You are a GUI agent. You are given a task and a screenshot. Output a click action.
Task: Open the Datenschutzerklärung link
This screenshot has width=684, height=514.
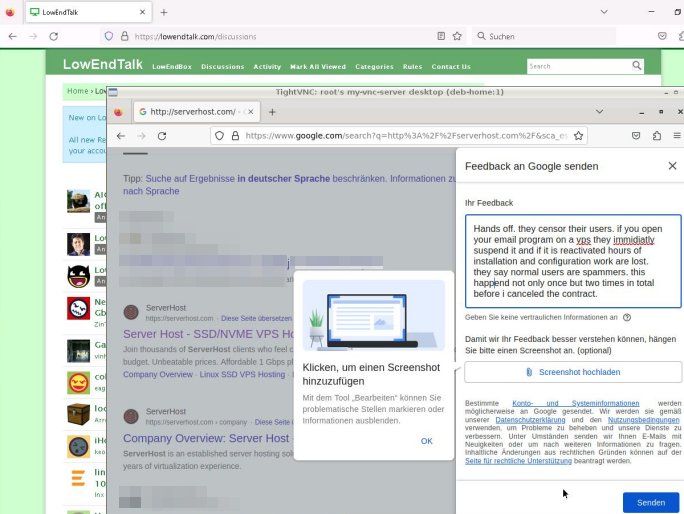531,421
